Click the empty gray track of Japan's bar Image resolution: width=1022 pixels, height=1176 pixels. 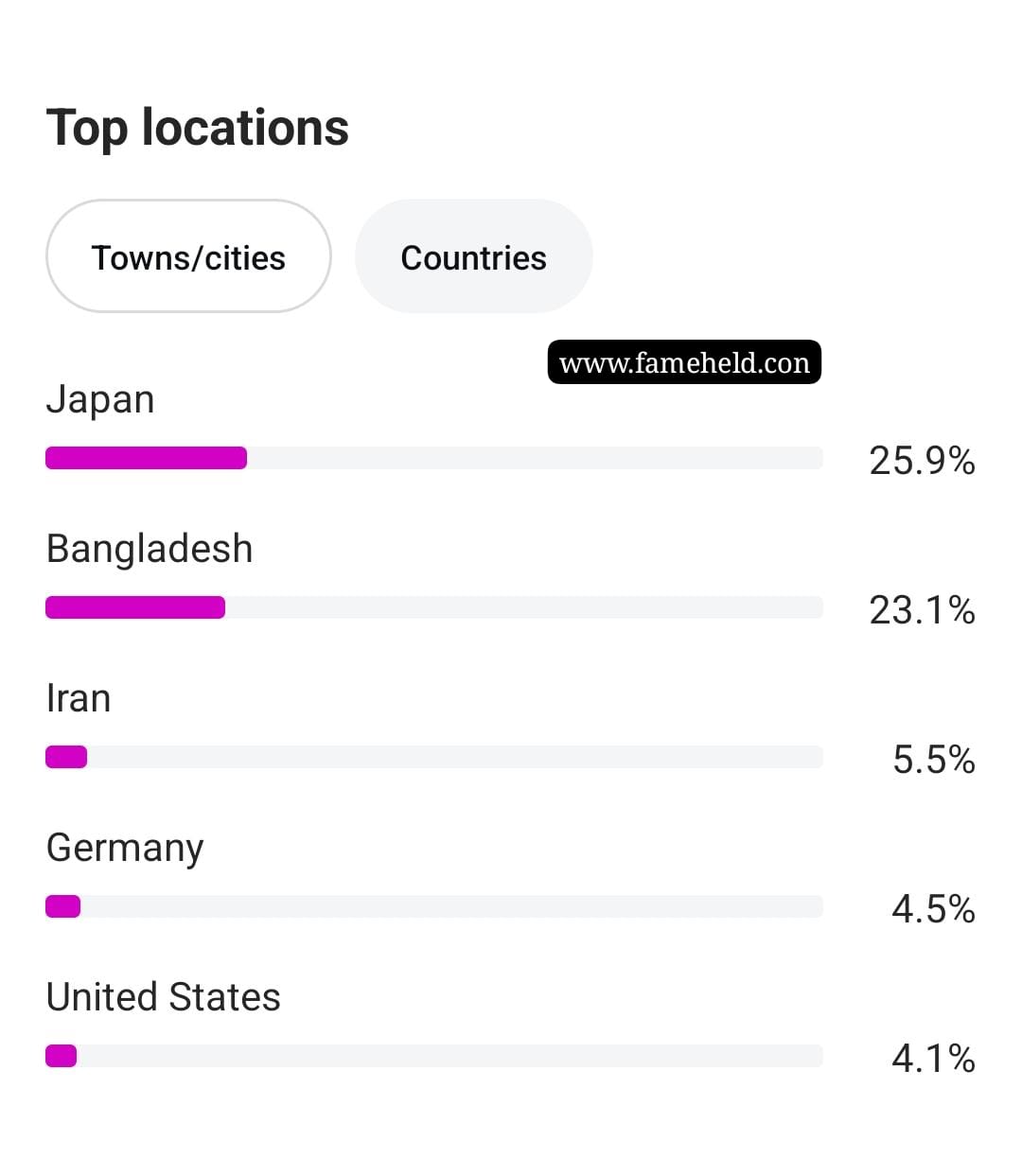point(536,458)
